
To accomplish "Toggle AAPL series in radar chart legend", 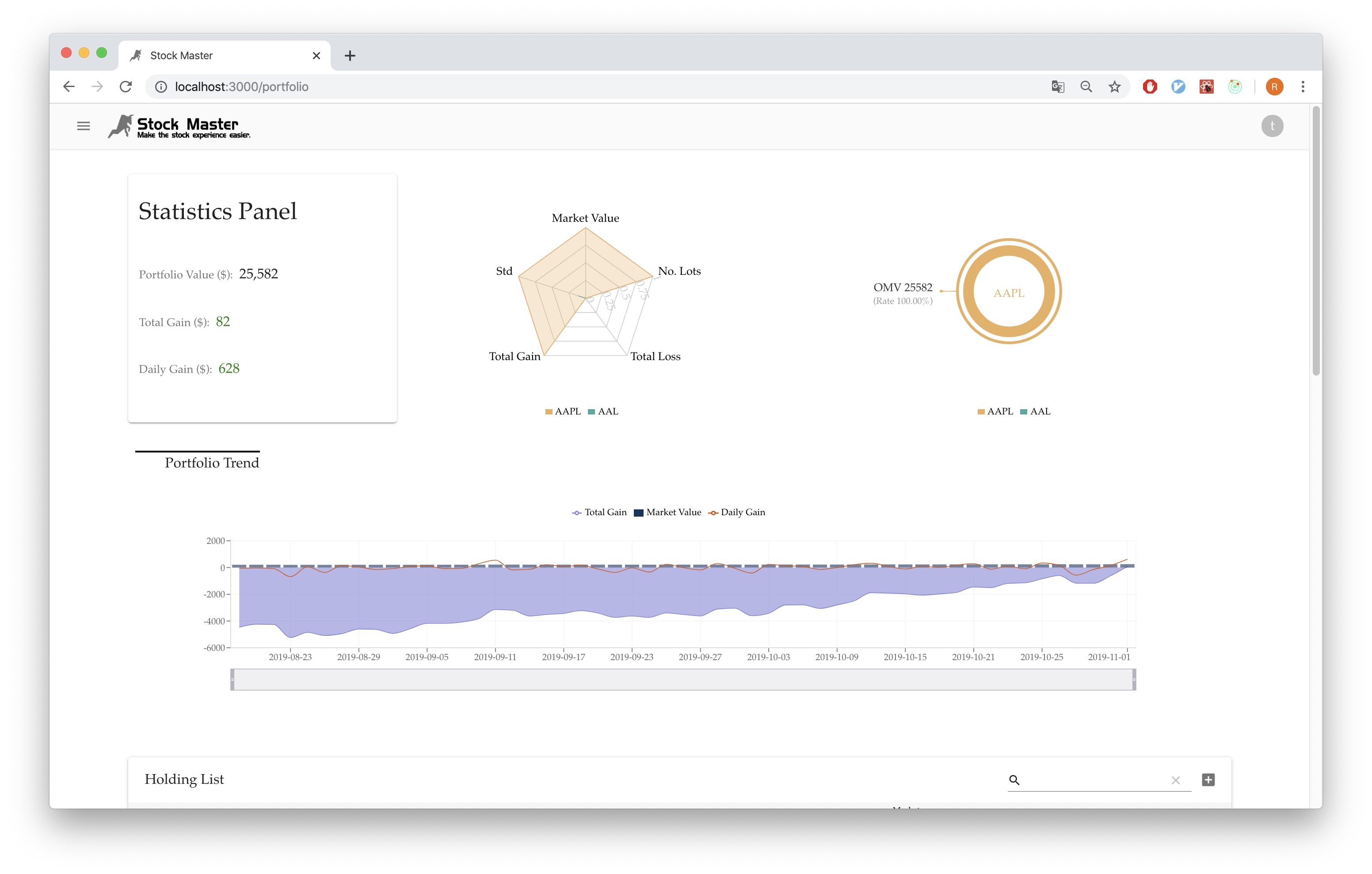I will coord(563,411).
